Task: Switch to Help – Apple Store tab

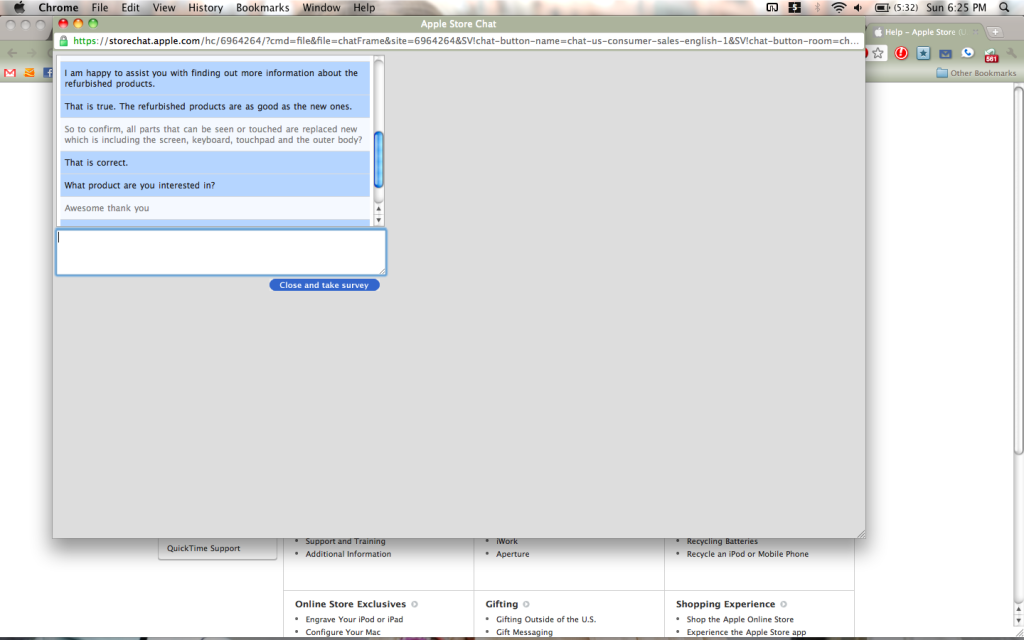Action: [x=925, y=32]
